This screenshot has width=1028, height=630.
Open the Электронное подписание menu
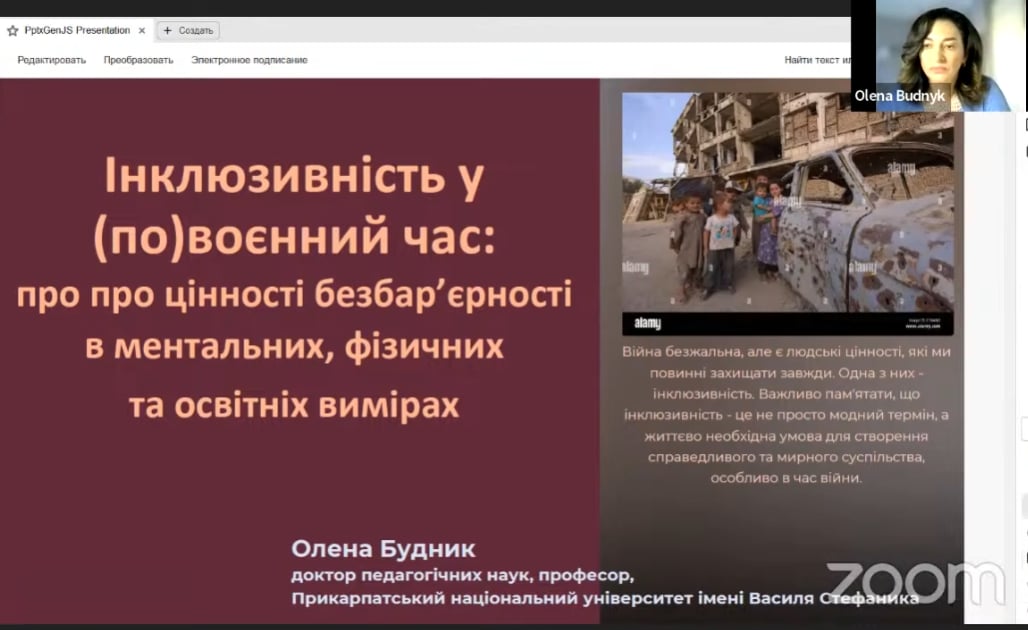coord(249,60)
